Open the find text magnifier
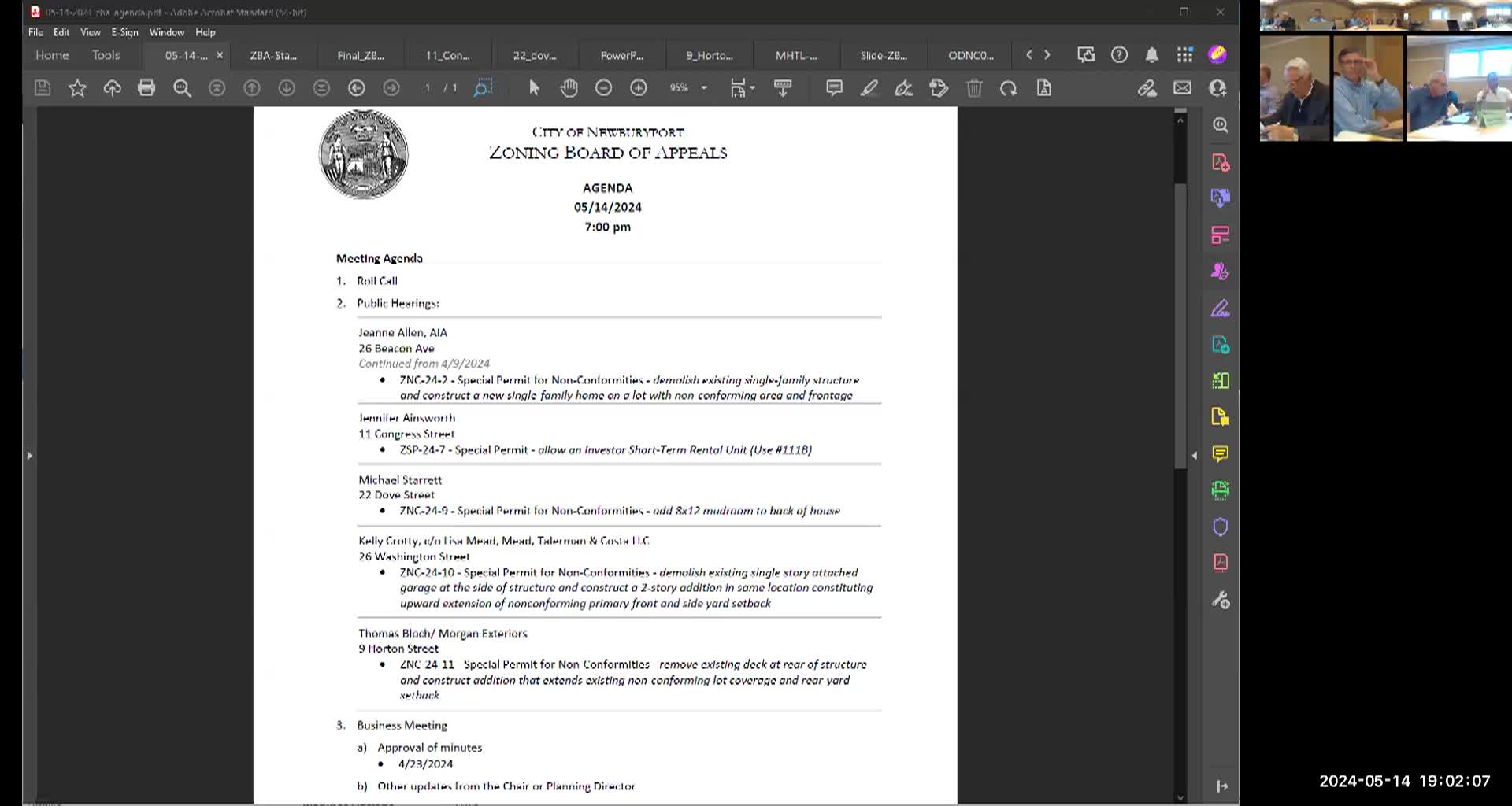Viewport: 1512px width, 806px height. (182, 88)
